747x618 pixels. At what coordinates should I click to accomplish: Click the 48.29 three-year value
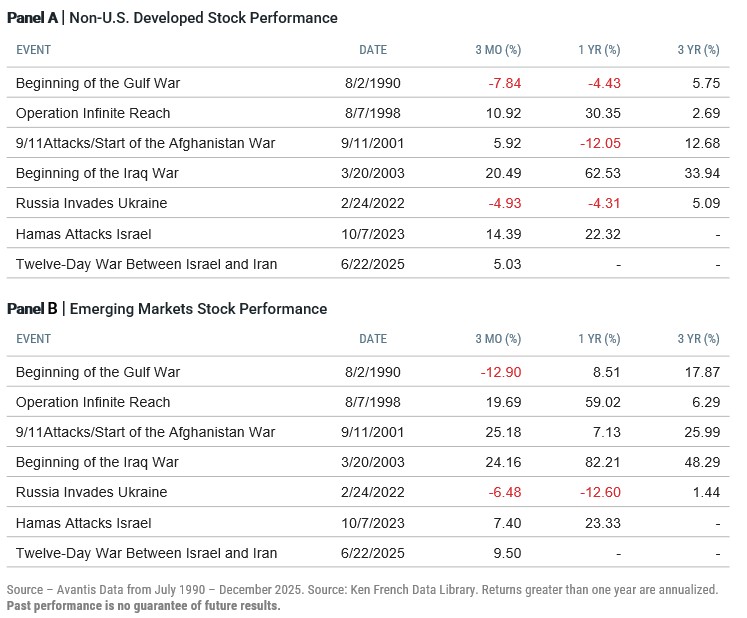pyautogui.click(x=701, y=462)
